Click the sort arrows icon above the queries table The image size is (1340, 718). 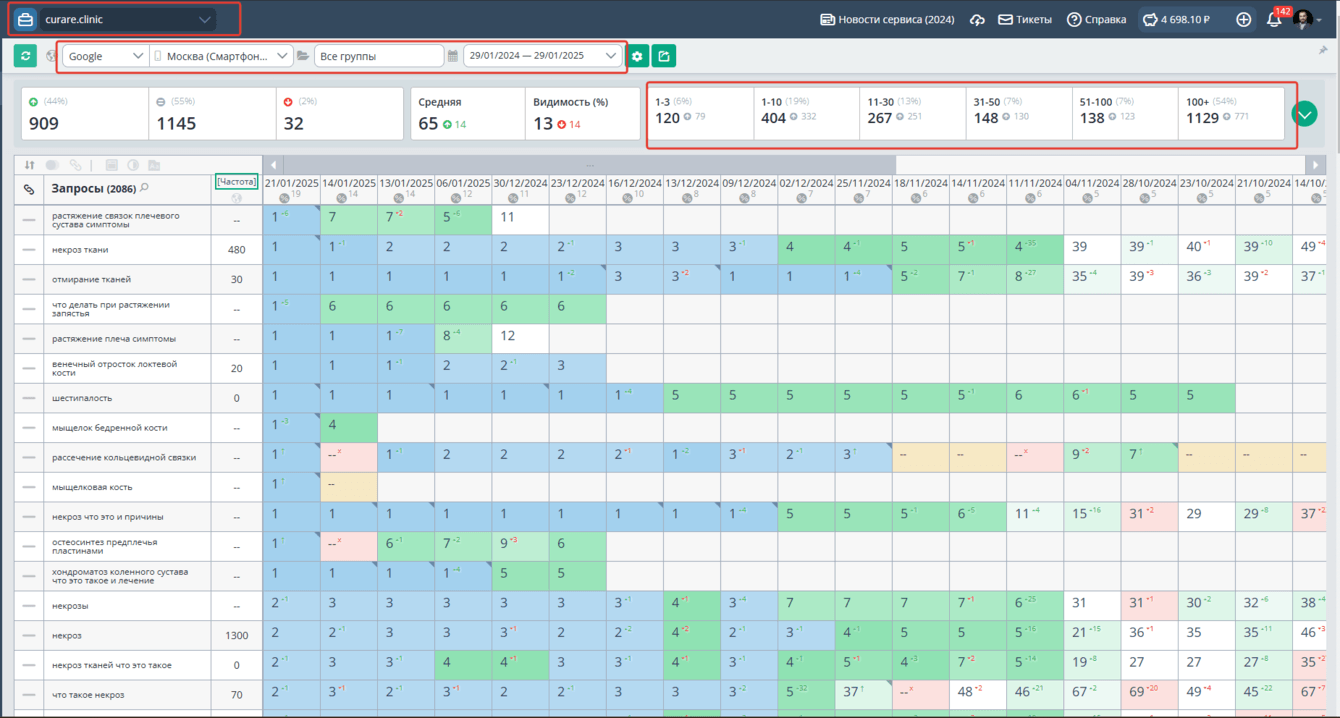coord(29,165)
